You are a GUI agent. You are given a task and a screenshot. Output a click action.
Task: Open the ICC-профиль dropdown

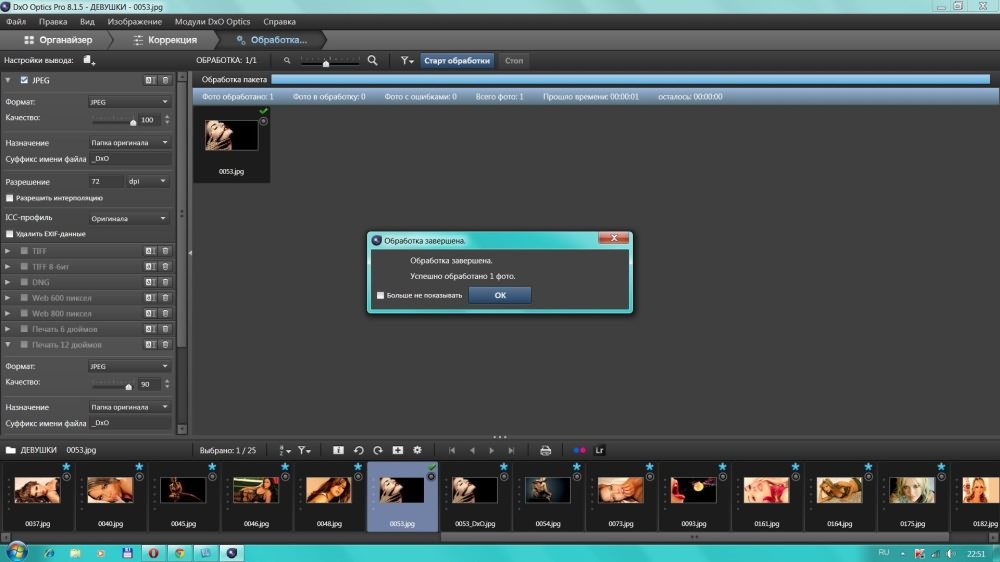click(x=129, y=218)
